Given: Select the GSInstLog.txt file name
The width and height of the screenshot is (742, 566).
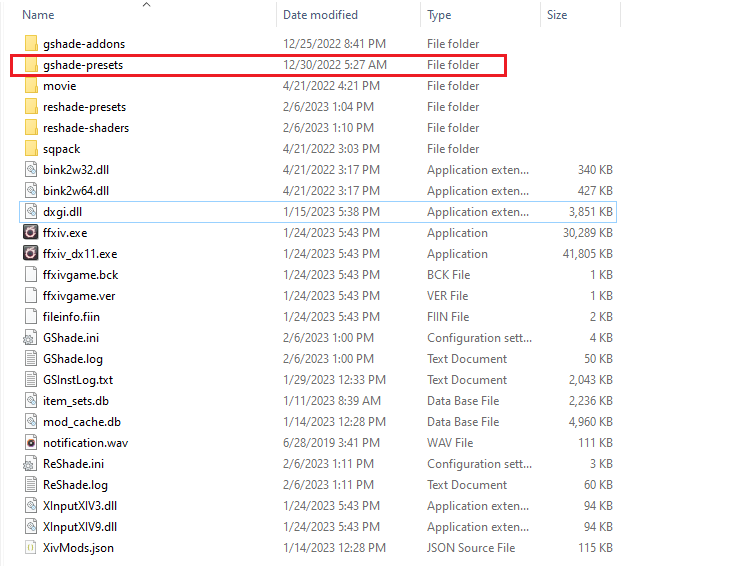Looking at the screenshot, I should click(x=78, y=380).
